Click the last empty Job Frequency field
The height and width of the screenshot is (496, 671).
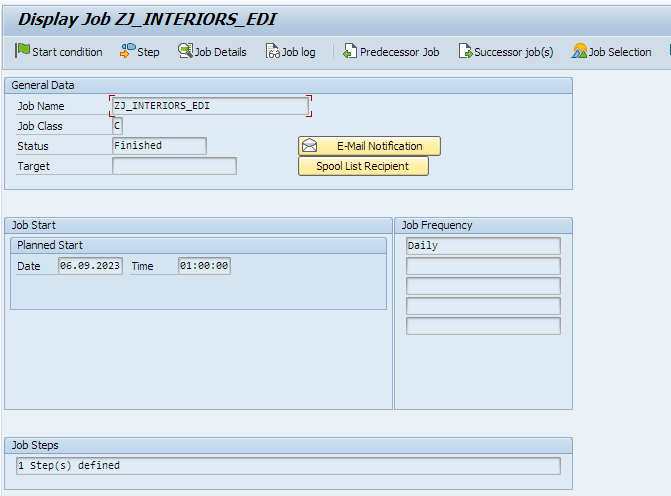coord(482,326)
